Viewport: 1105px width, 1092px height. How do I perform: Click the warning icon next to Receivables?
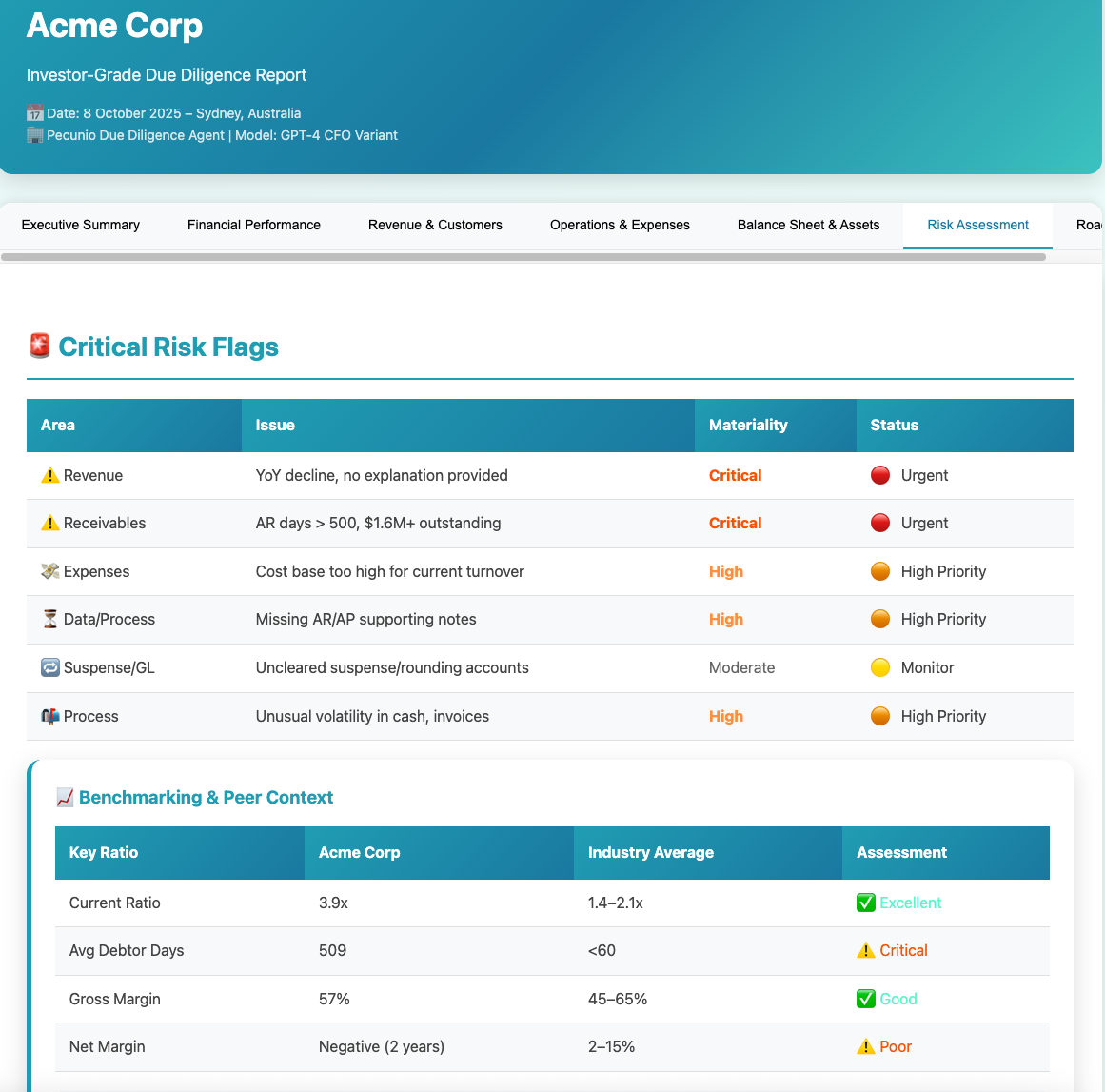click(x=50, y=524)
